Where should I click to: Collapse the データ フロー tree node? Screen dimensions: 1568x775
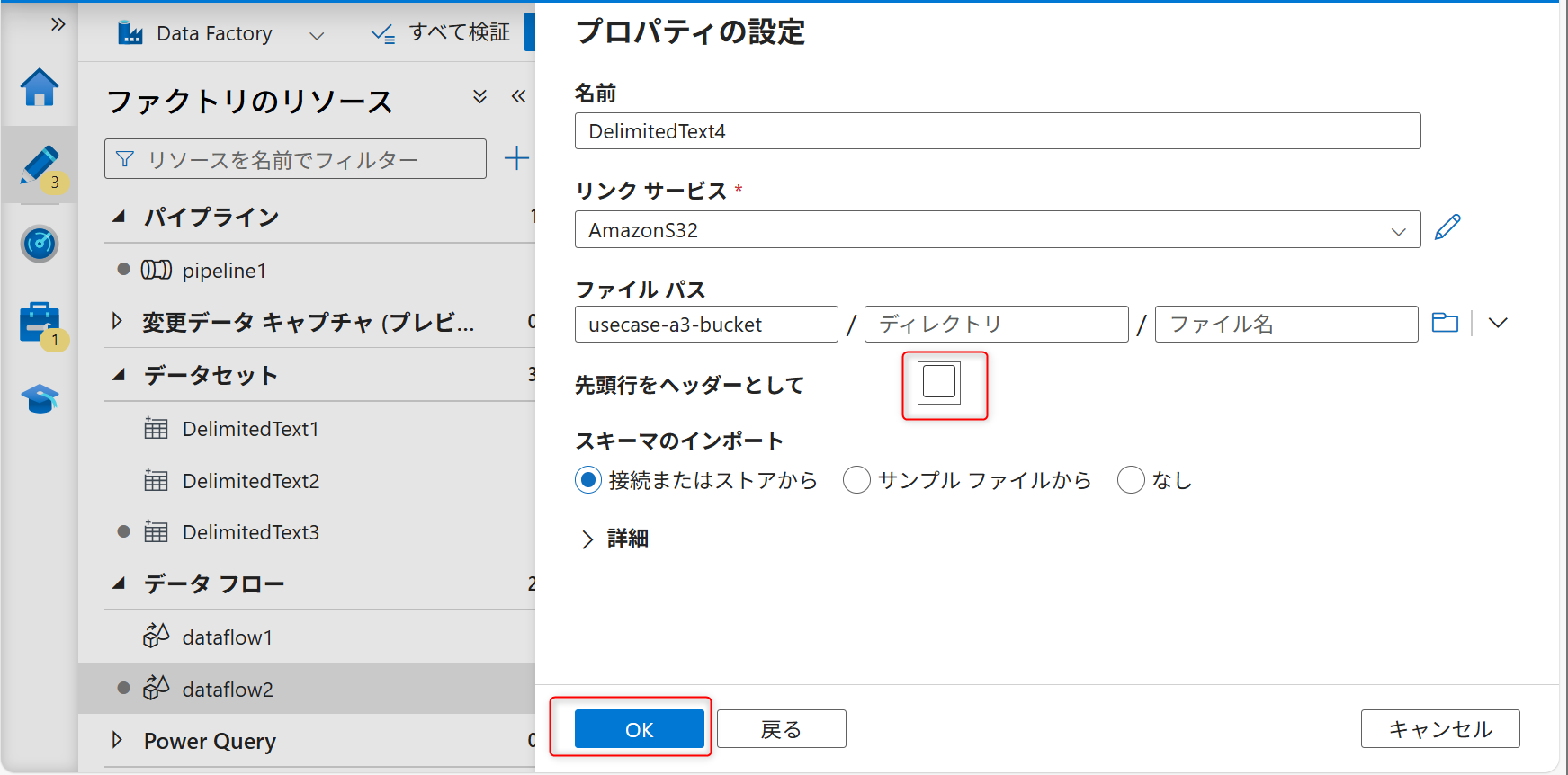[x=119, y=583]
